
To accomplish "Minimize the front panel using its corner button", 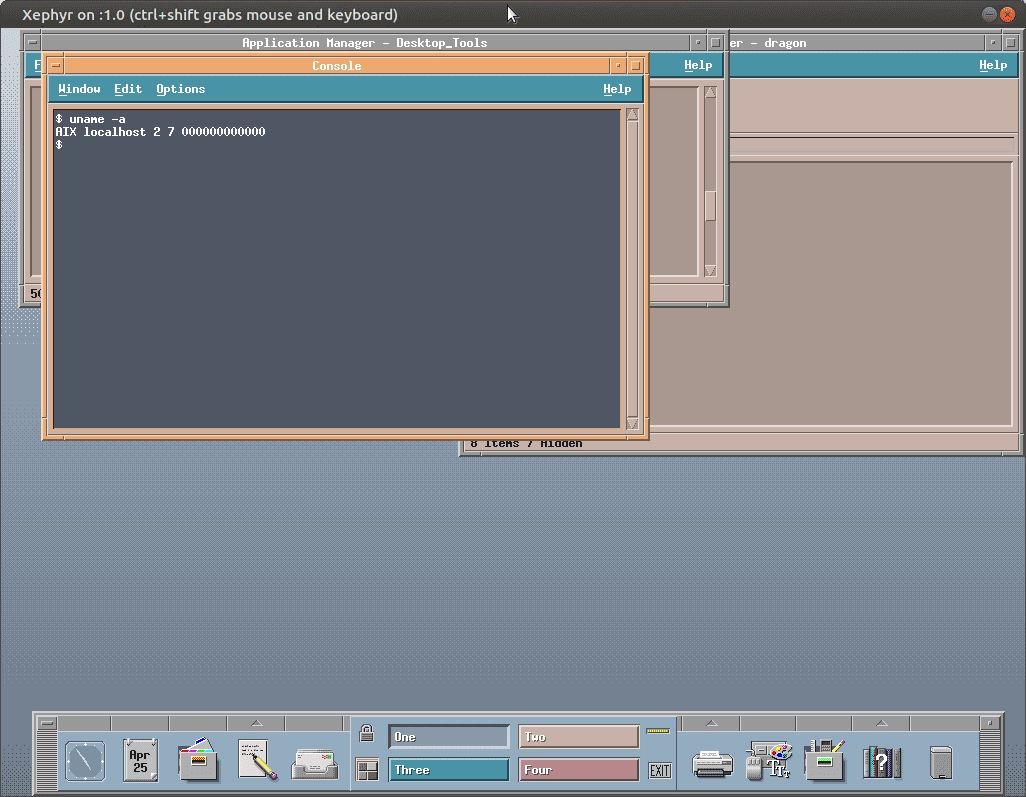I will pos(989,723).
